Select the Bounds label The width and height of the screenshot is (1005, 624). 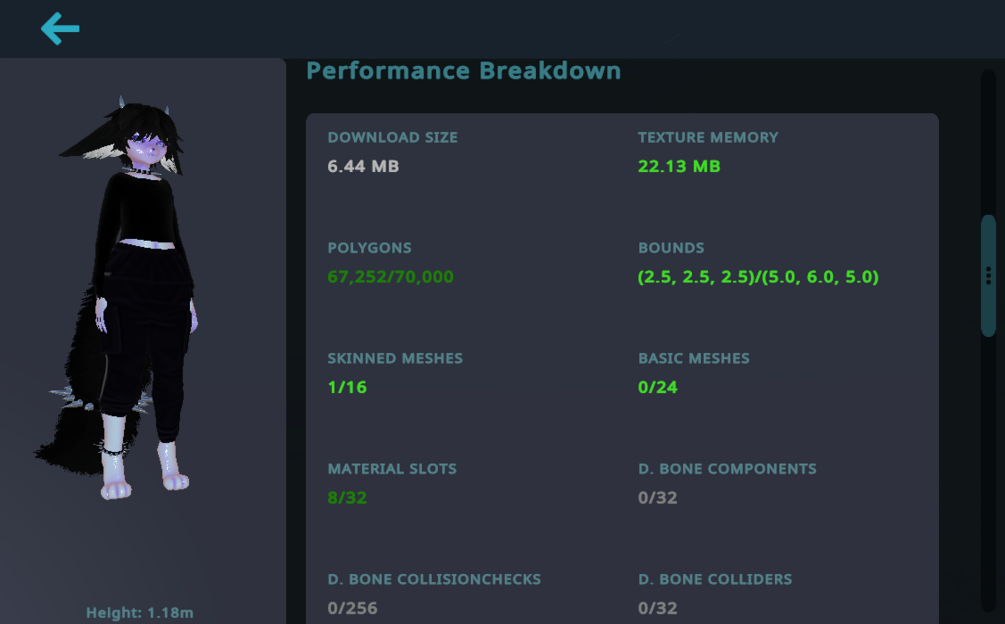[x=671, y=248]
